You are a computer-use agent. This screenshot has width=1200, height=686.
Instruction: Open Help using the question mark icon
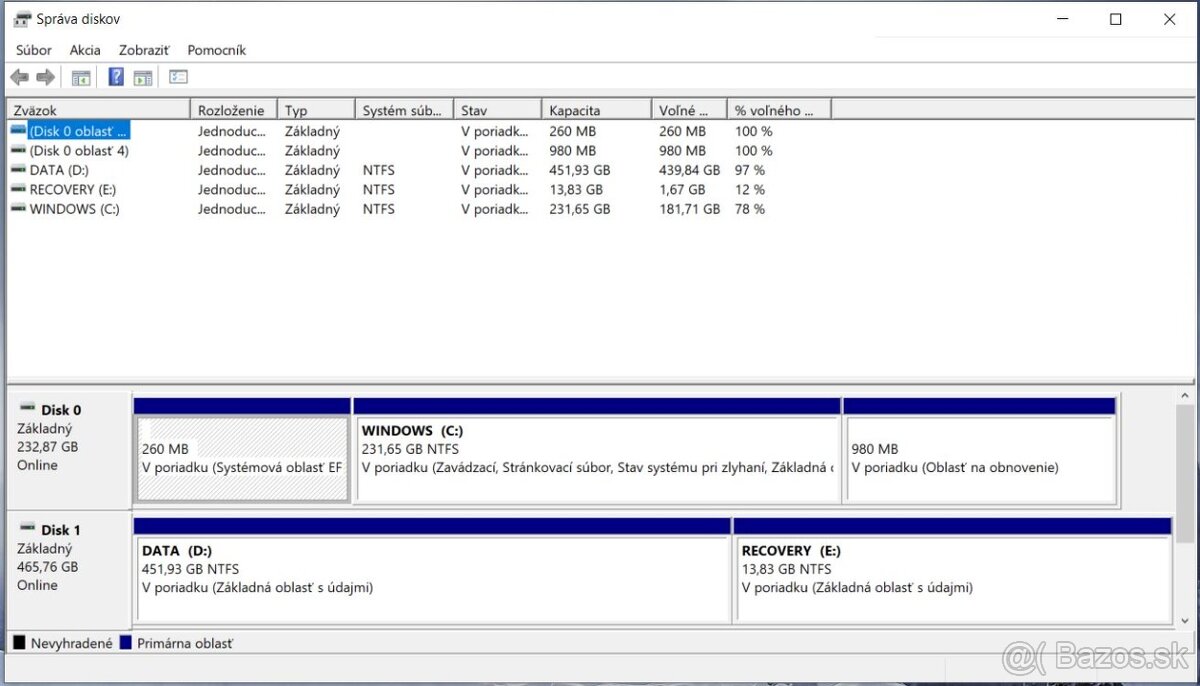click(x=117, y=76)
